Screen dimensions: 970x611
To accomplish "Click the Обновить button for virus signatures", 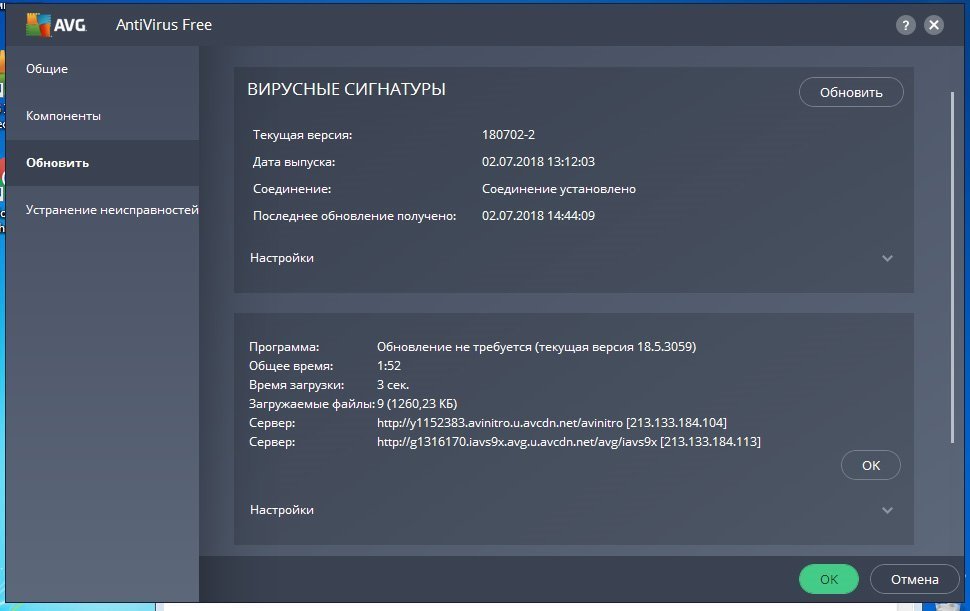I will pyautogui.click(x=851, y=92).
